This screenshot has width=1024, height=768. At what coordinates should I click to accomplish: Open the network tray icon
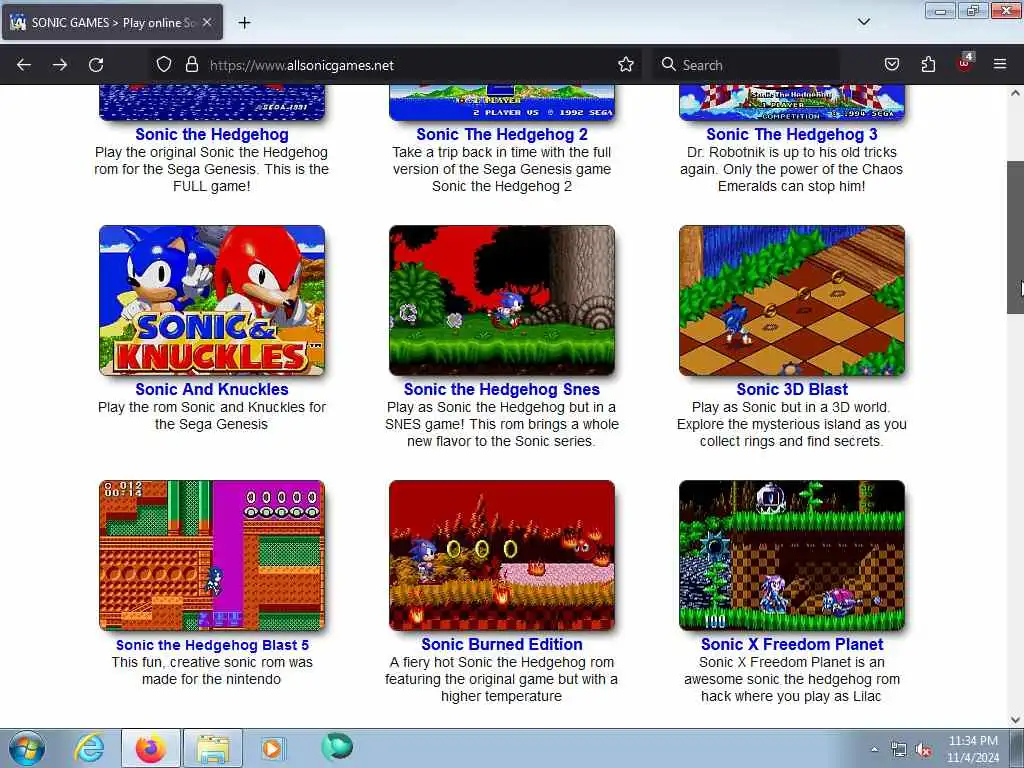899,750
